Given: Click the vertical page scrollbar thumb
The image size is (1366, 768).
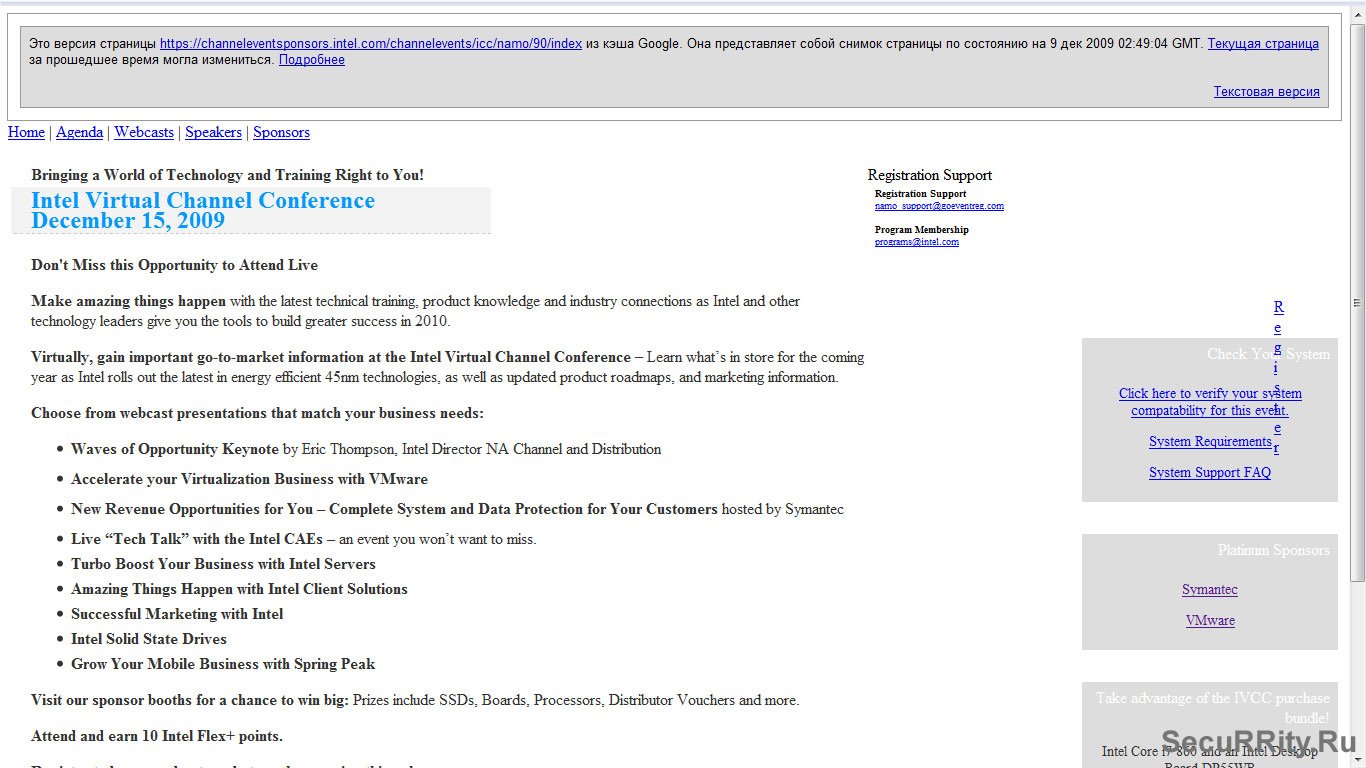Looking at the screenshot, I should click(1357, 303).
